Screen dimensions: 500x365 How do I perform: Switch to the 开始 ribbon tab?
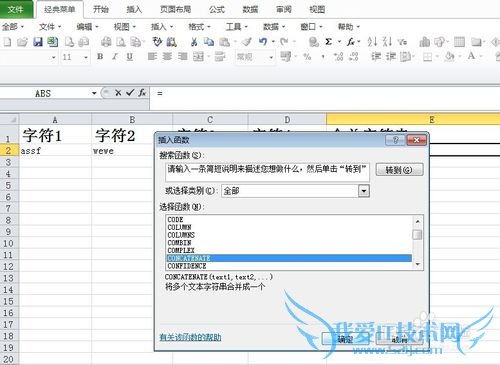[x=101, y=9]
